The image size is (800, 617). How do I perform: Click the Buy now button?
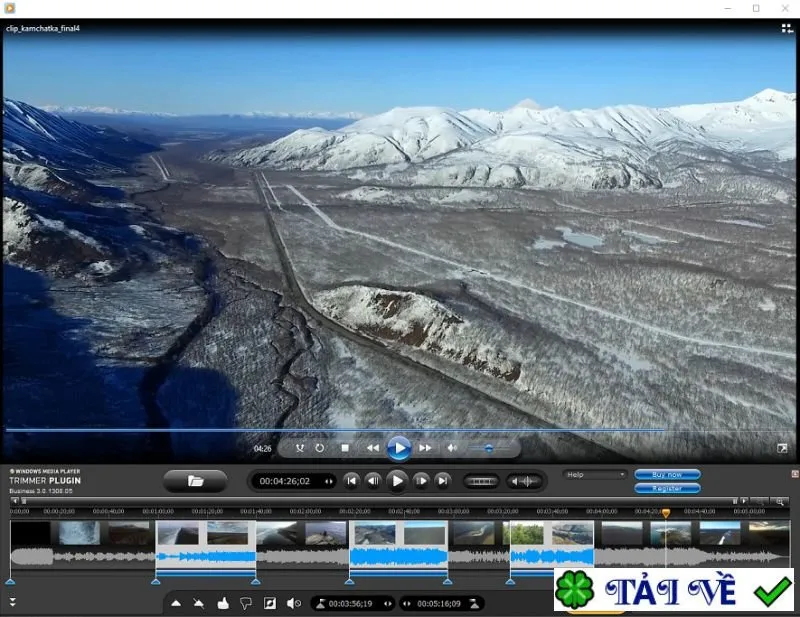pyautogui.click(x=667, y=475)
